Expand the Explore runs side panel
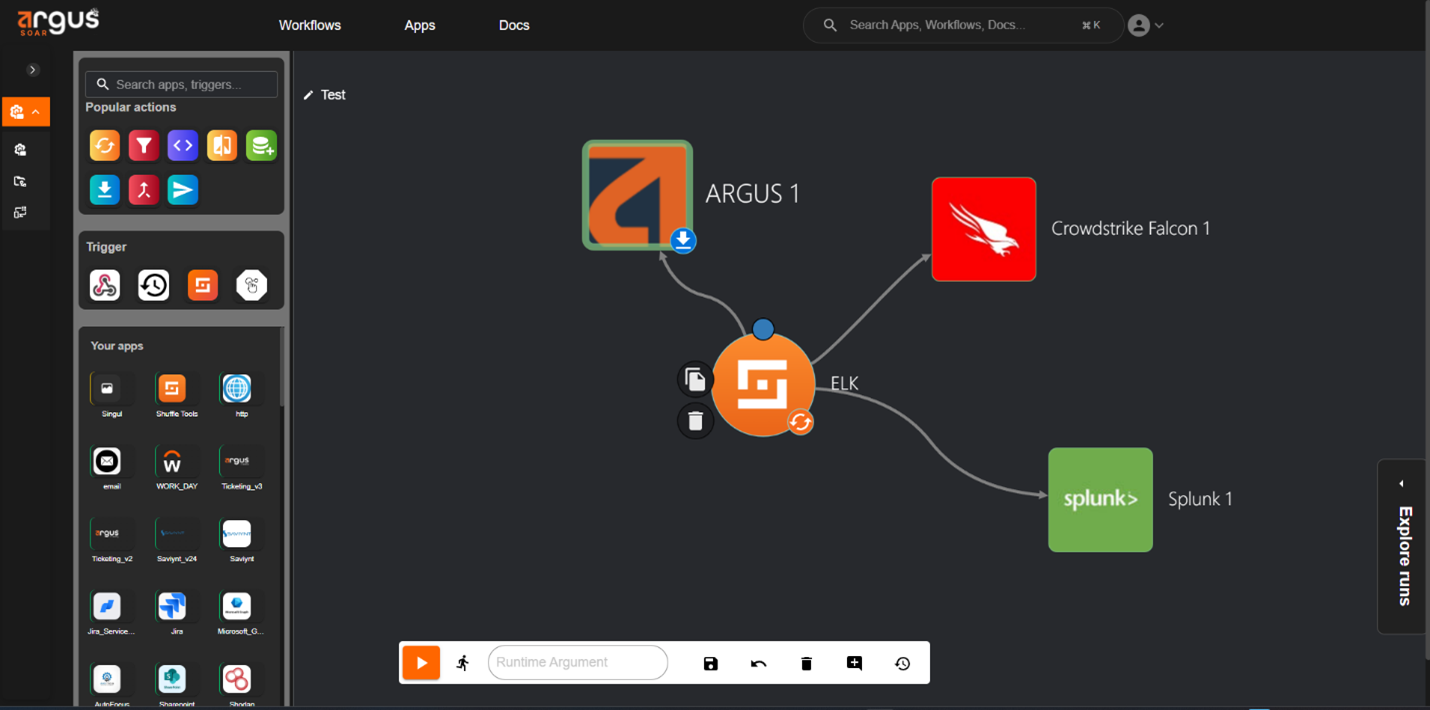 1403,546
